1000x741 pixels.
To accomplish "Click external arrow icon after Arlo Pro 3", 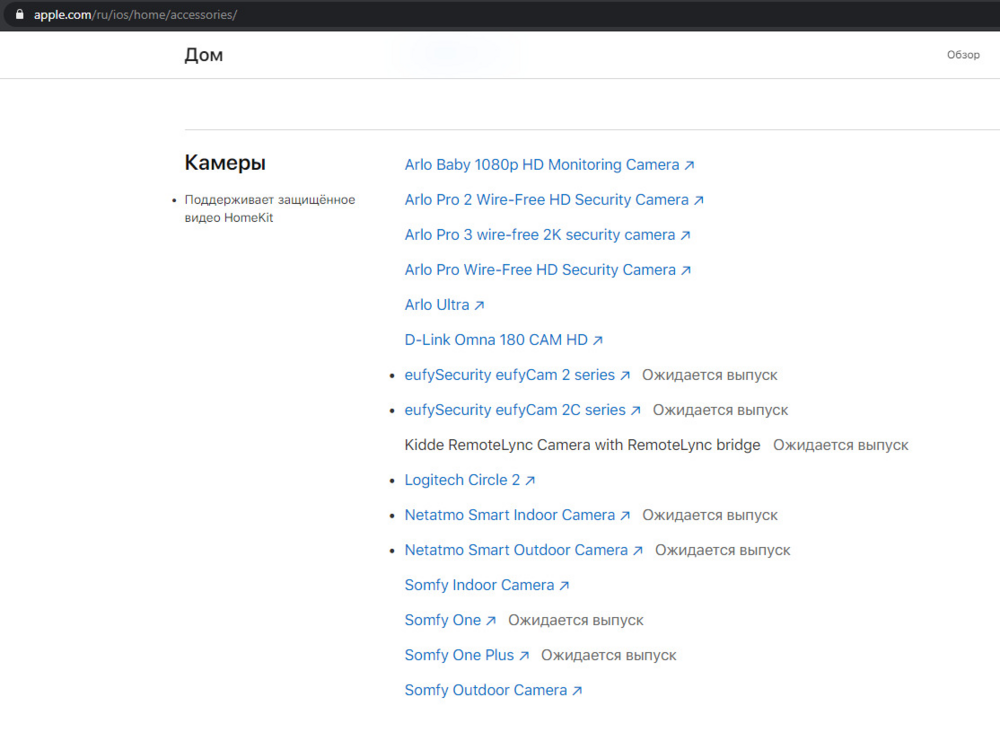I will [685, 235].
